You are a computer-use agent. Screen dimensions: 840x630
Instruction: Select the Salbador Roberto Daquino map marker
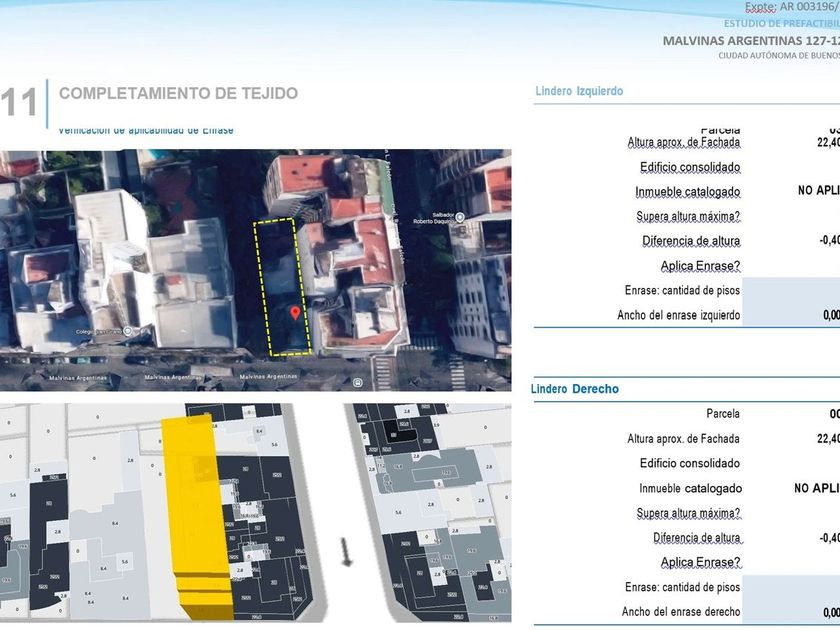pos(460,217)
